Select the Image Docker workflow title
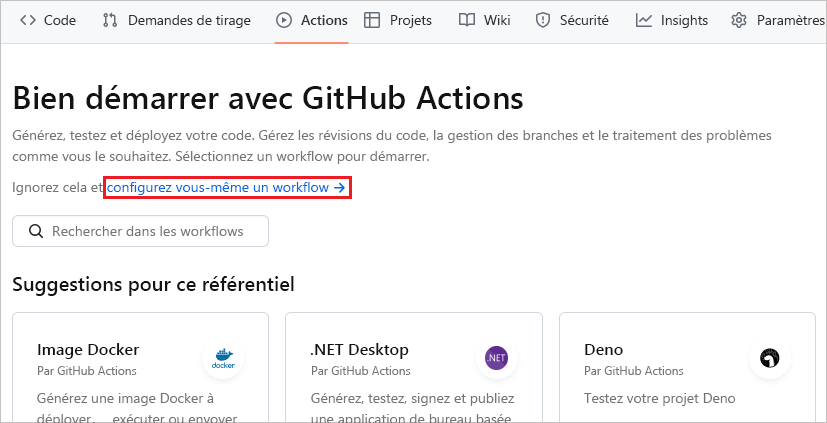This screenshot has width=827, height=423. click(x=88, y=350)
